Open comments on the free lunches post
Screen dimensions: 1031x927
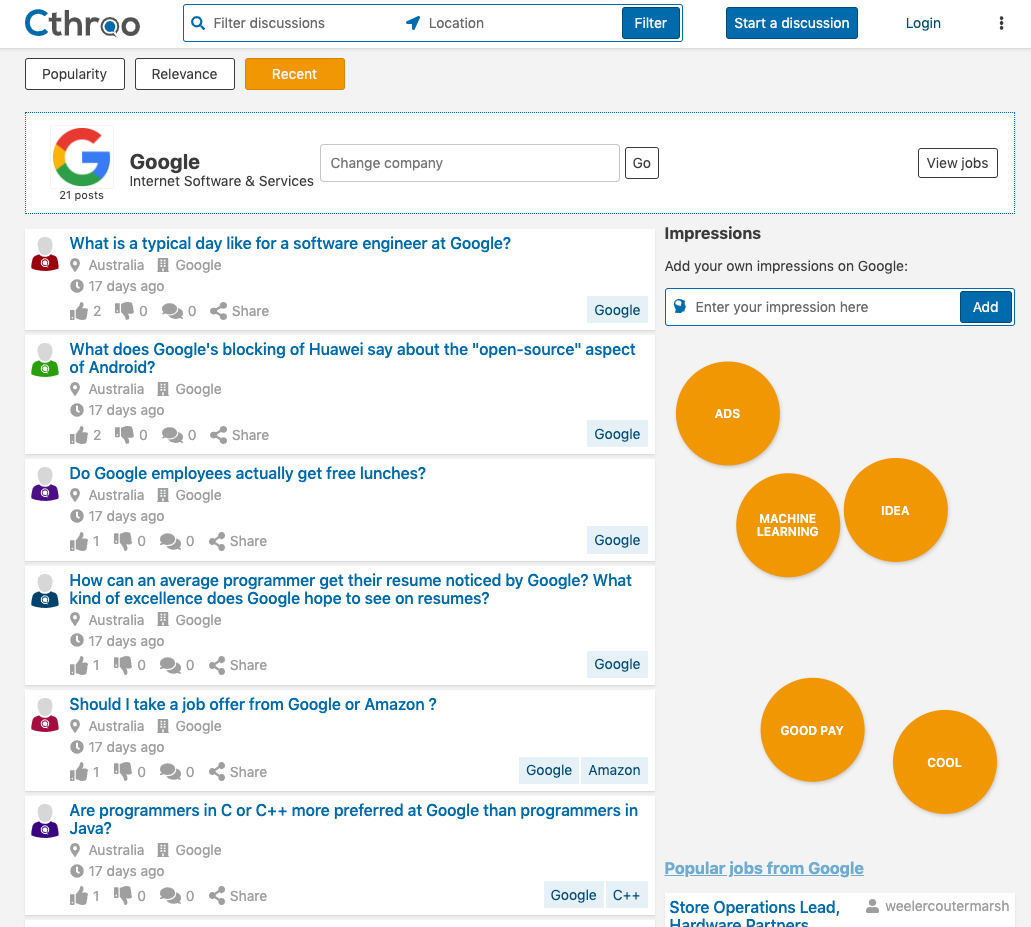pos(170,541)
